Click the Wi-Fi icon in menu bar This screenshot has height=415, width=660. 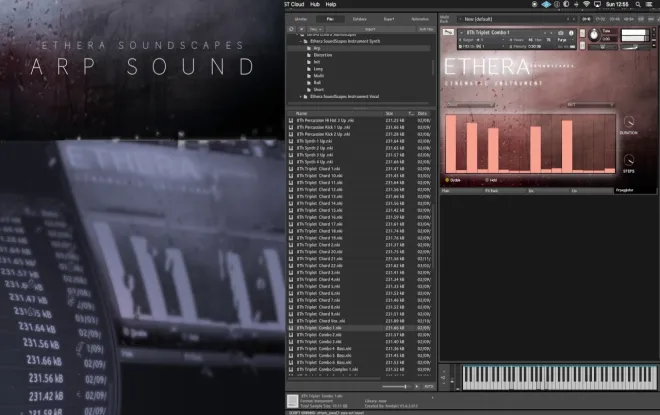(586, 4)
